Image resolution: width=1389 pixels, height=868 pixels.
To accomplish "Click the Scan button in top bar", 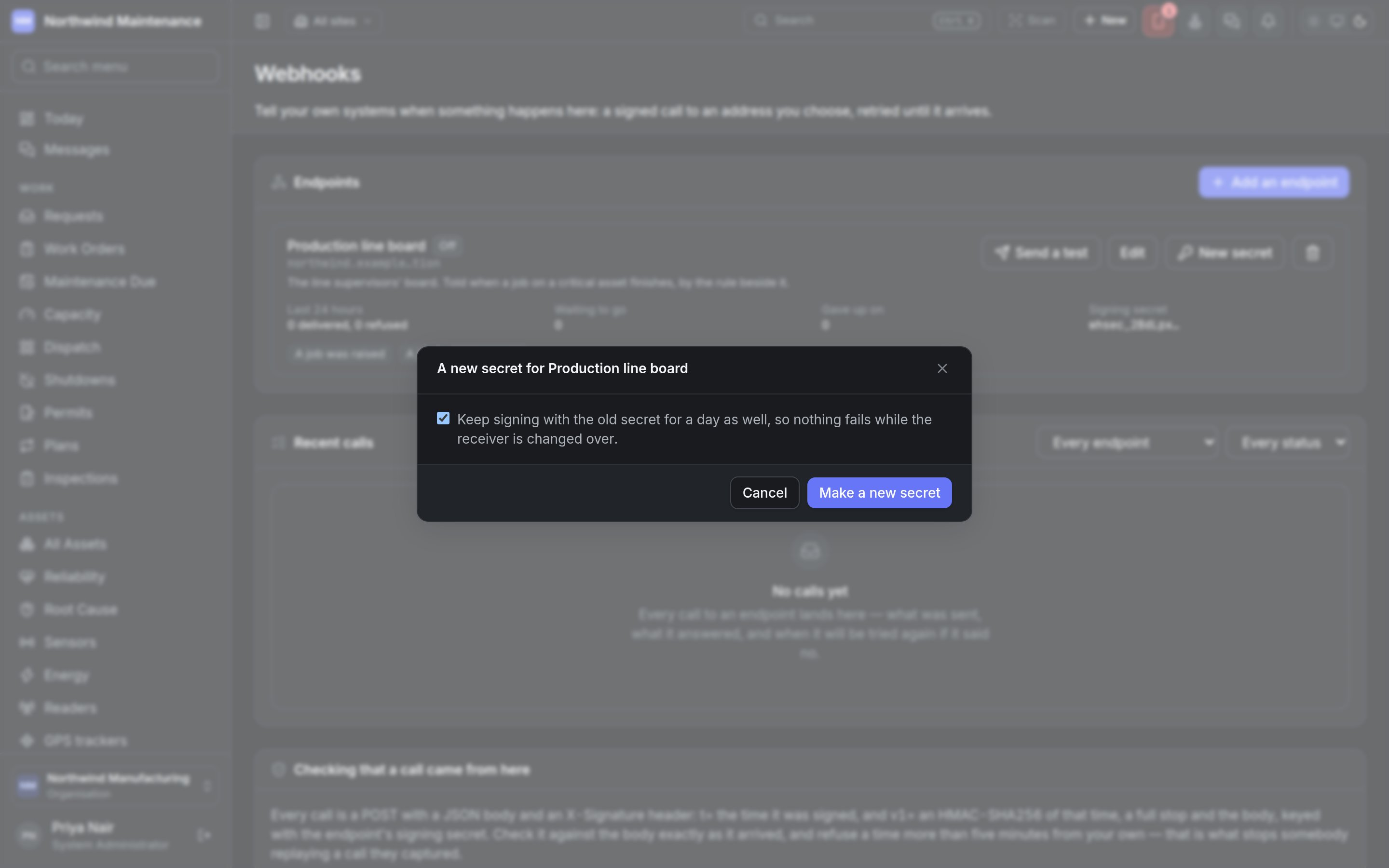I will click(x=1032, y=21).
